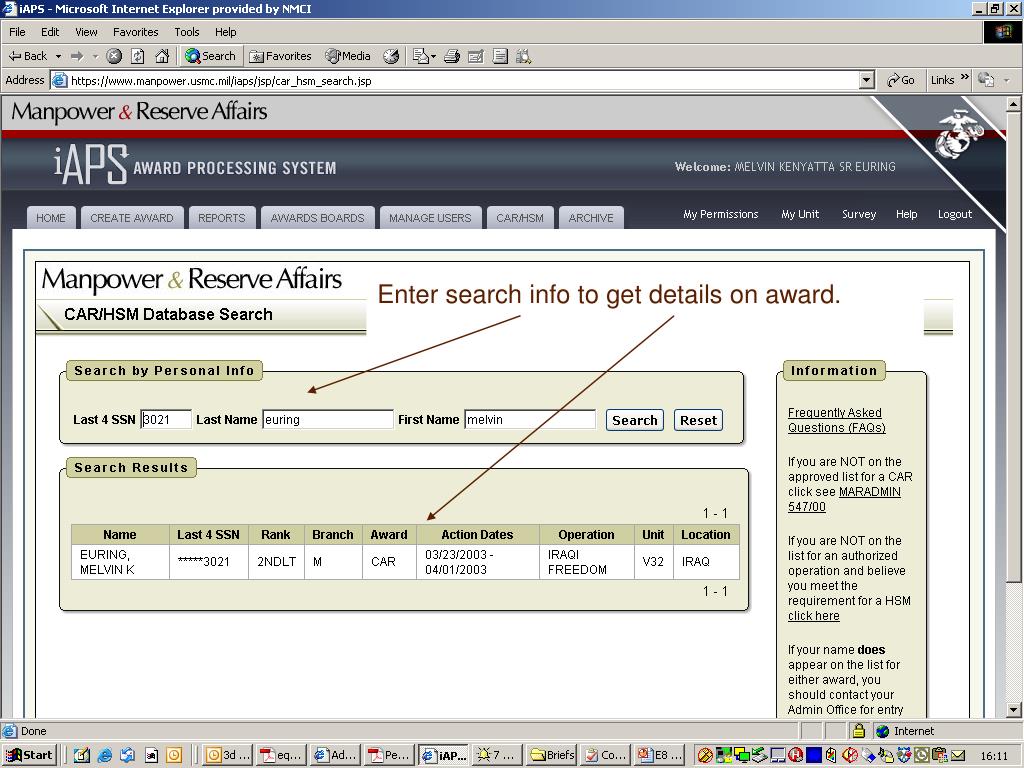Viewport: 1024px width, 768px height.
Task: Click the Help link in the iAPS header
Action: (906, 214)
